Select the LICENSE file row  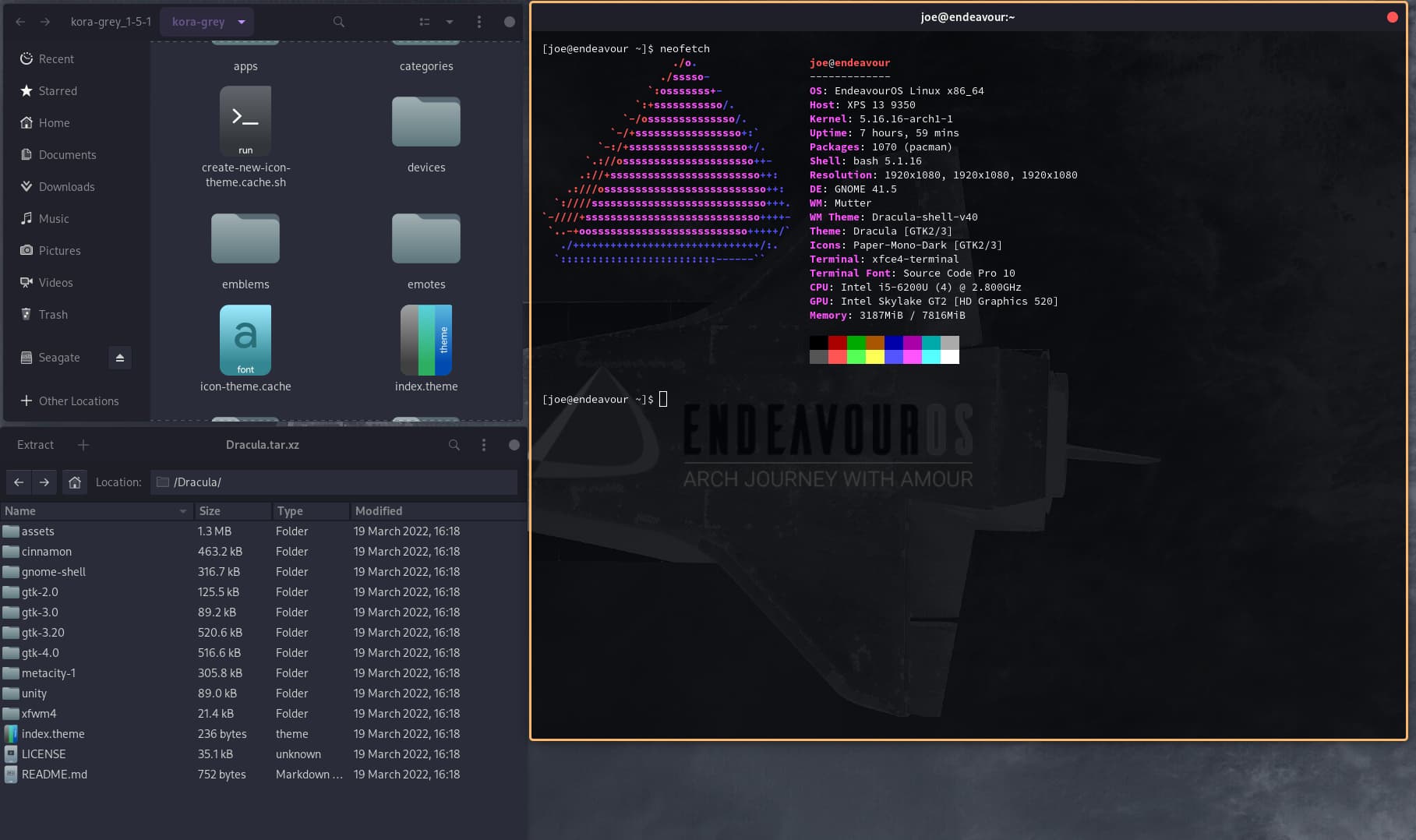(263, 754)
